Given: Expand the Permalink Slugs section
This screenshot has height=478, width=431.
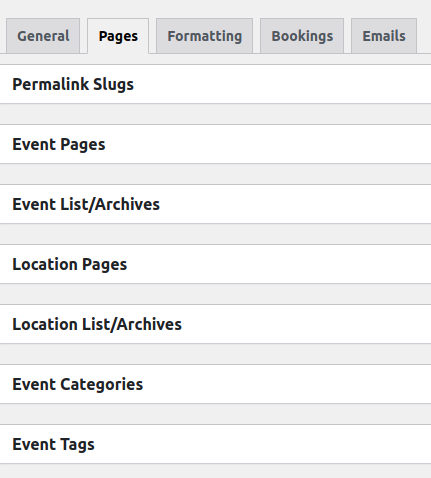Looking at the screenshot, I should point(215,84).
